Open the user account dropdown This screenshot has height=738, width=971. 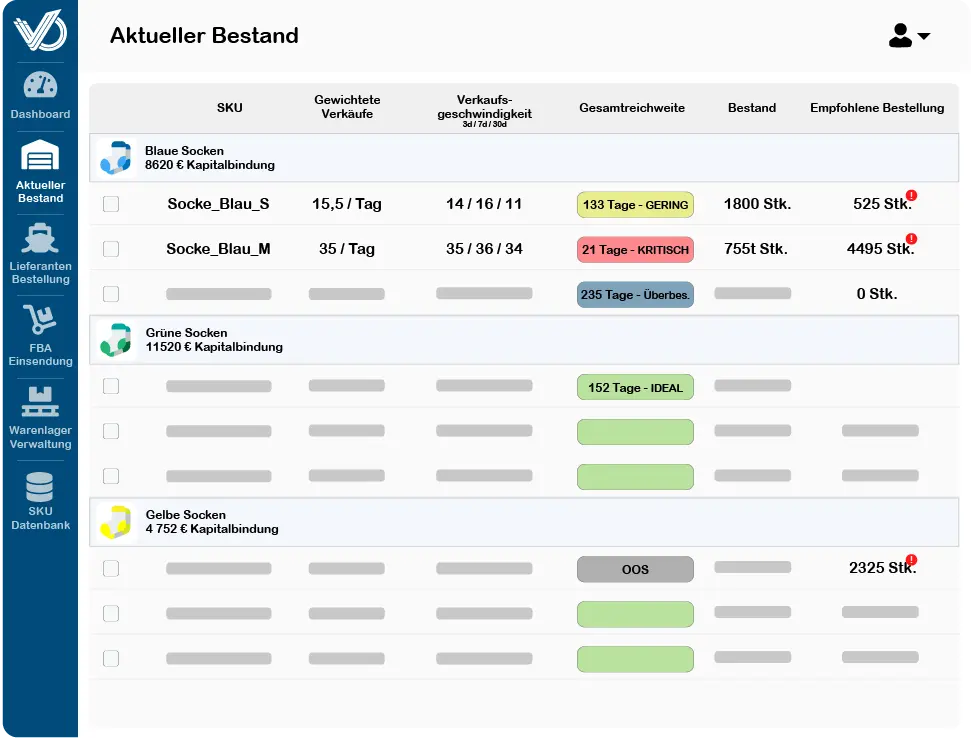pyautogui.click(x=909, y=36)
